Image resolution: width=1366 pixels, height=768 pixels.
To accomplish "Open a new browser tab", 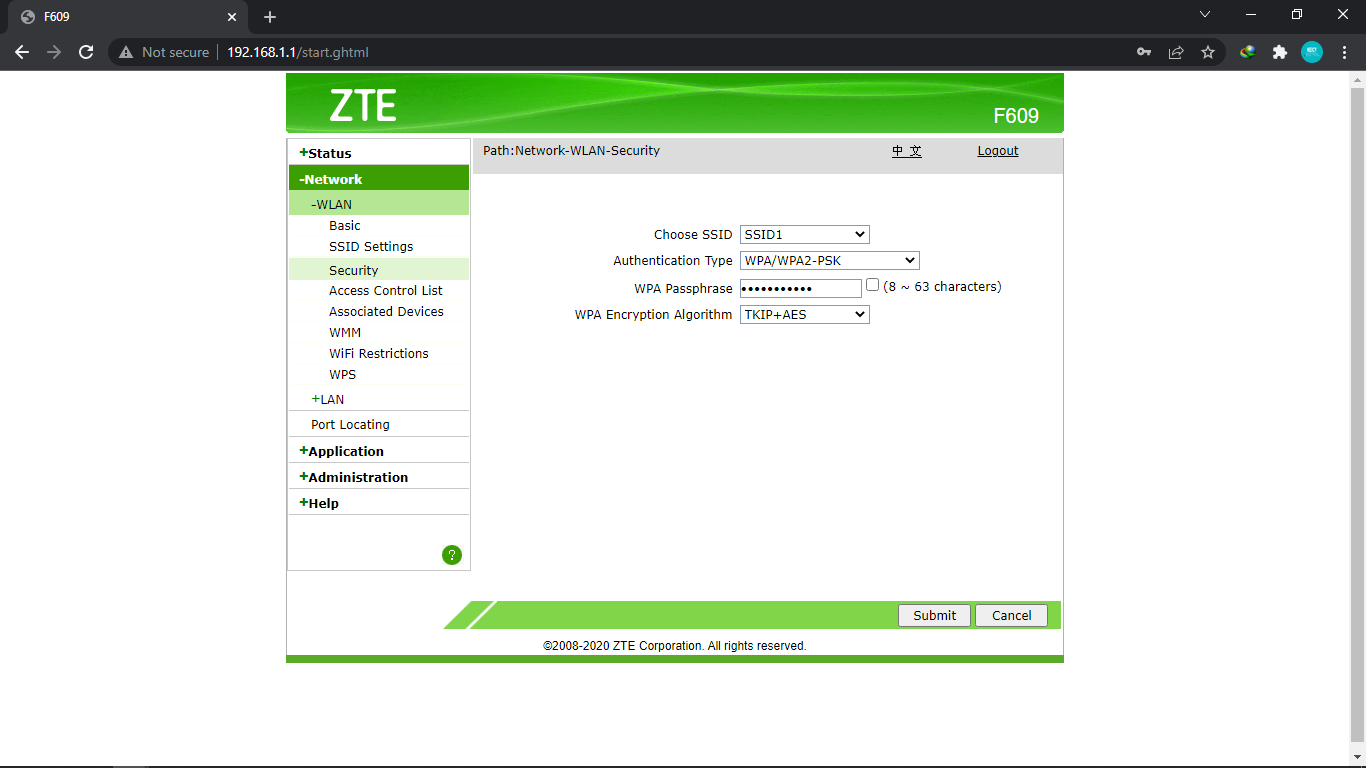I will 270,17.
